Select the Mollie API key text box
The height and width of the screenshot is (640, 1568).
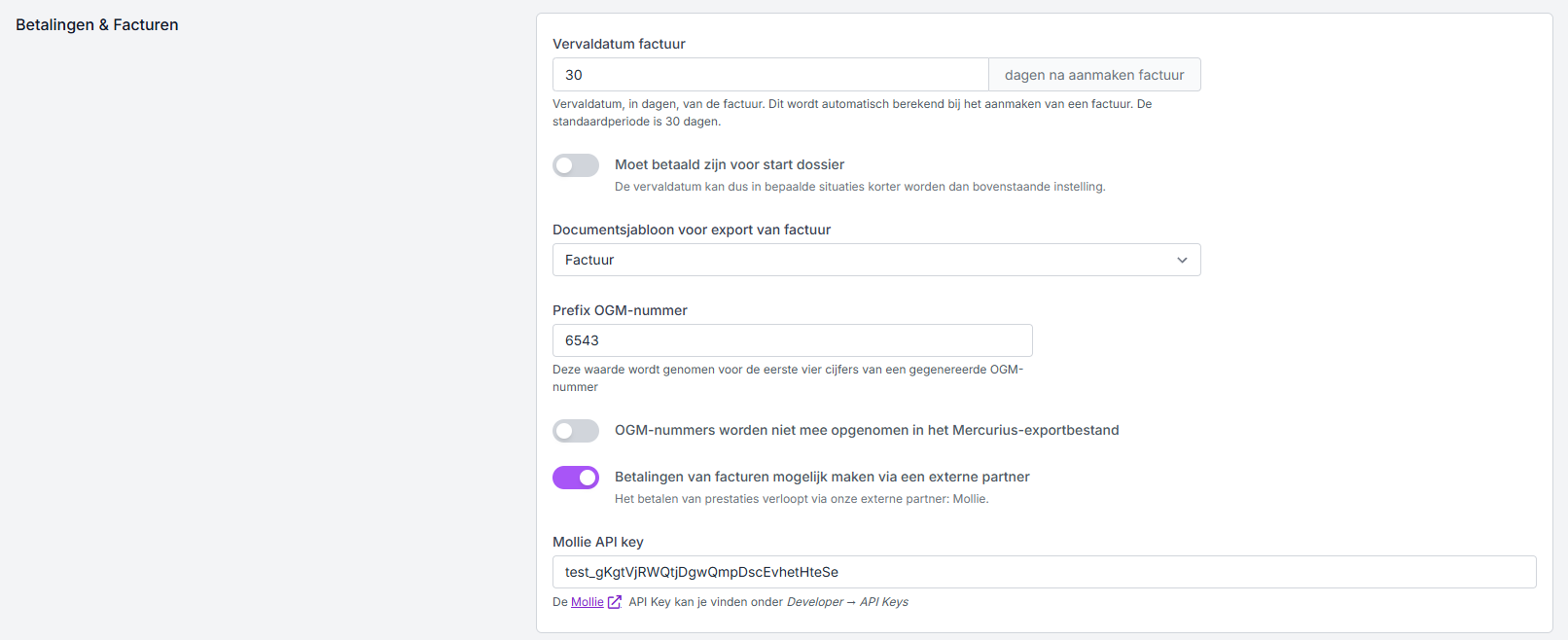coord(1044,572)
